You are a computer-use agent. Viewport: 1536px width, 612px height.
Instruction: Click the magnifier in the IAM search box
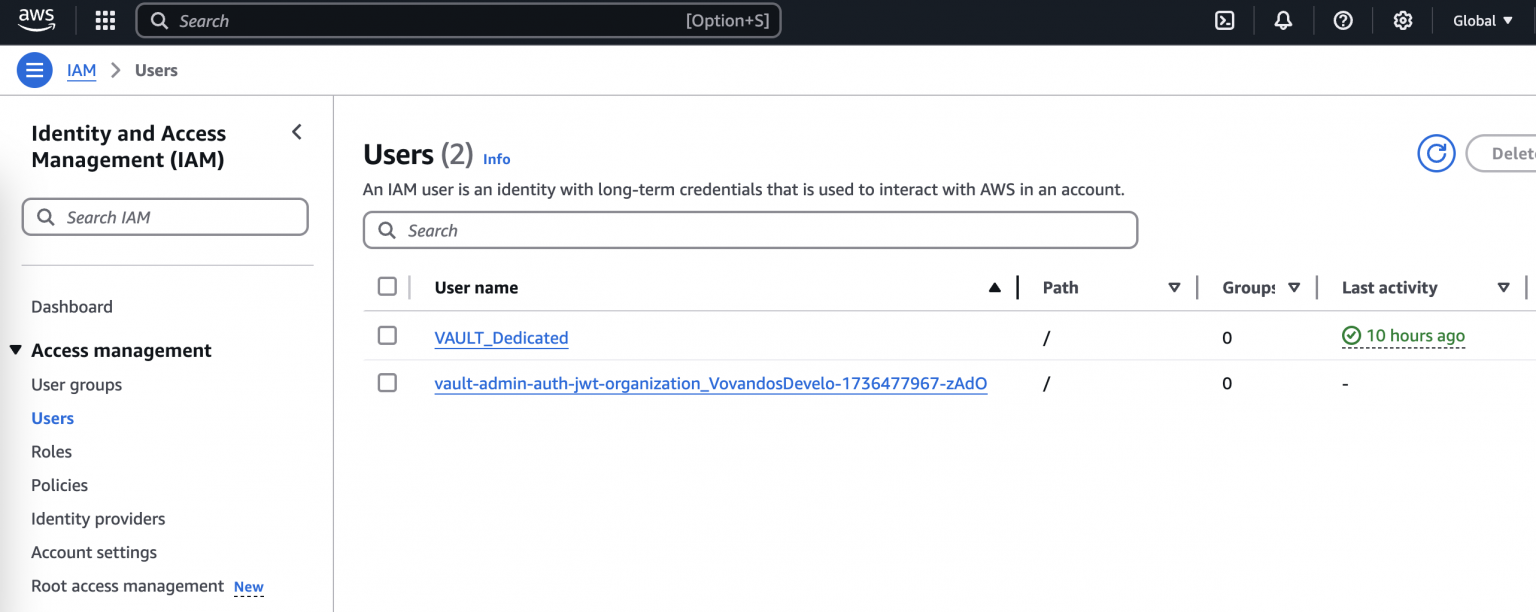click(46, 216)
